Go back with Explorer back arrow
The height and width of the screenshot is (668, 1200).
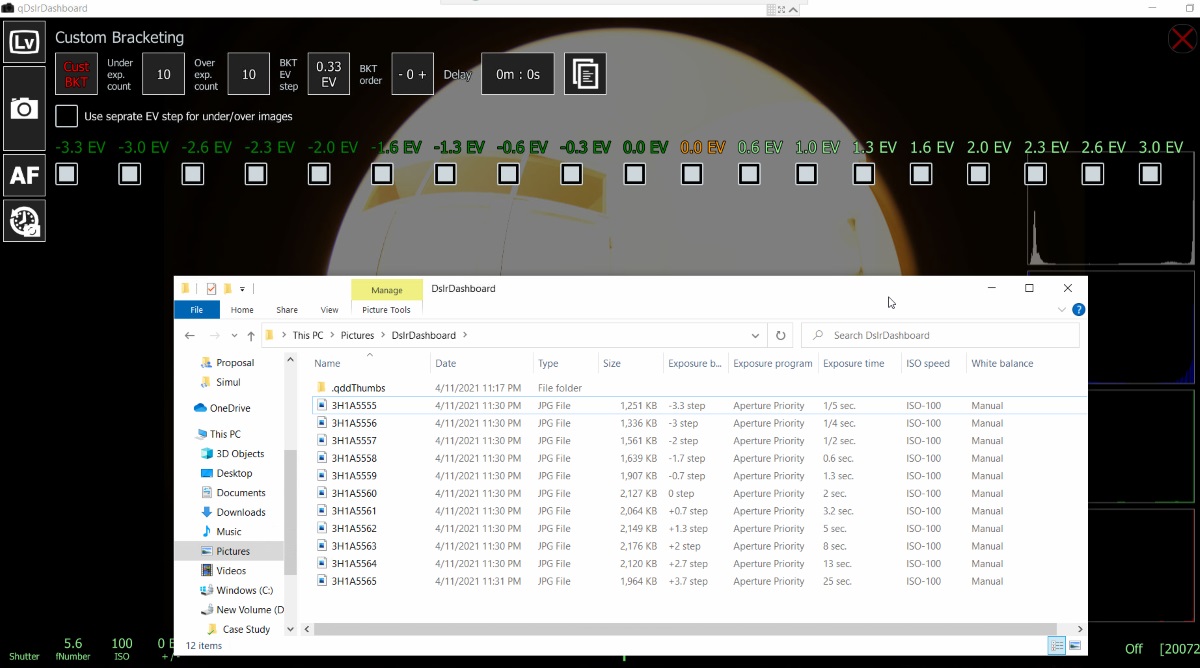pyautogui.click(x=190, y=335)
